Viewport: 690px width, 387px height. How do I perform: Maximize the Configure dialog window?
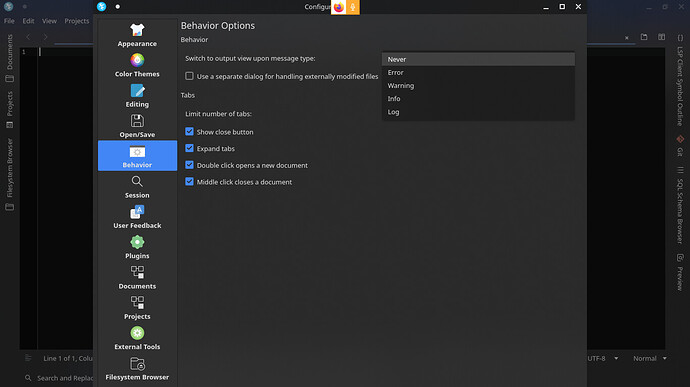(x=562, y=7)
